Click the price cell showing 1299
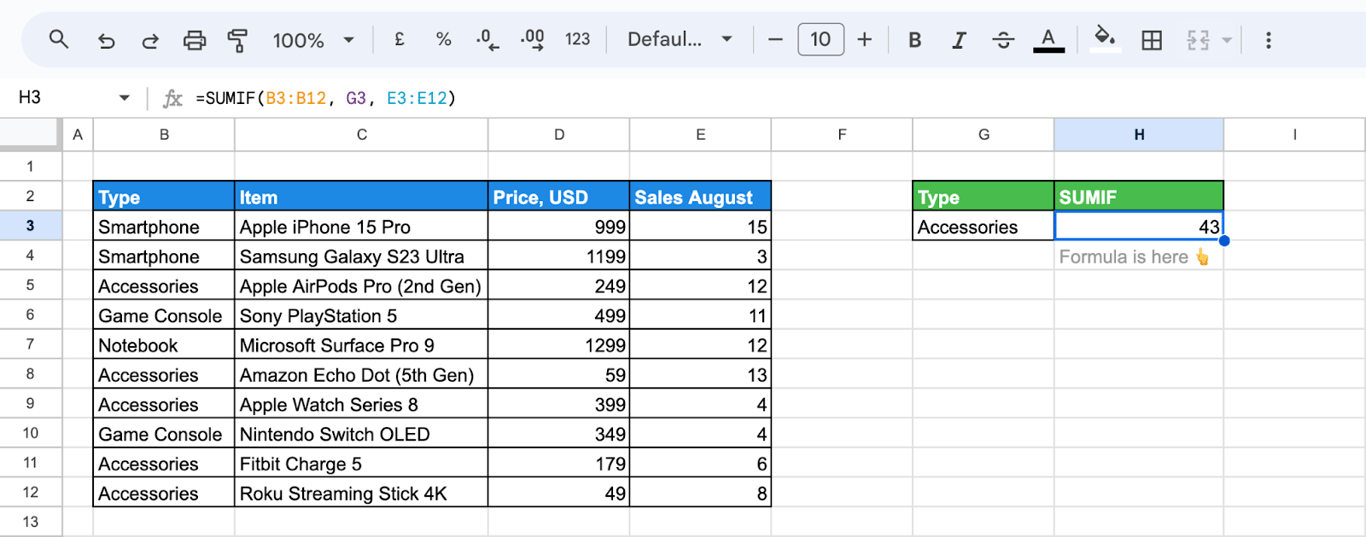 [x=559, y=345]
